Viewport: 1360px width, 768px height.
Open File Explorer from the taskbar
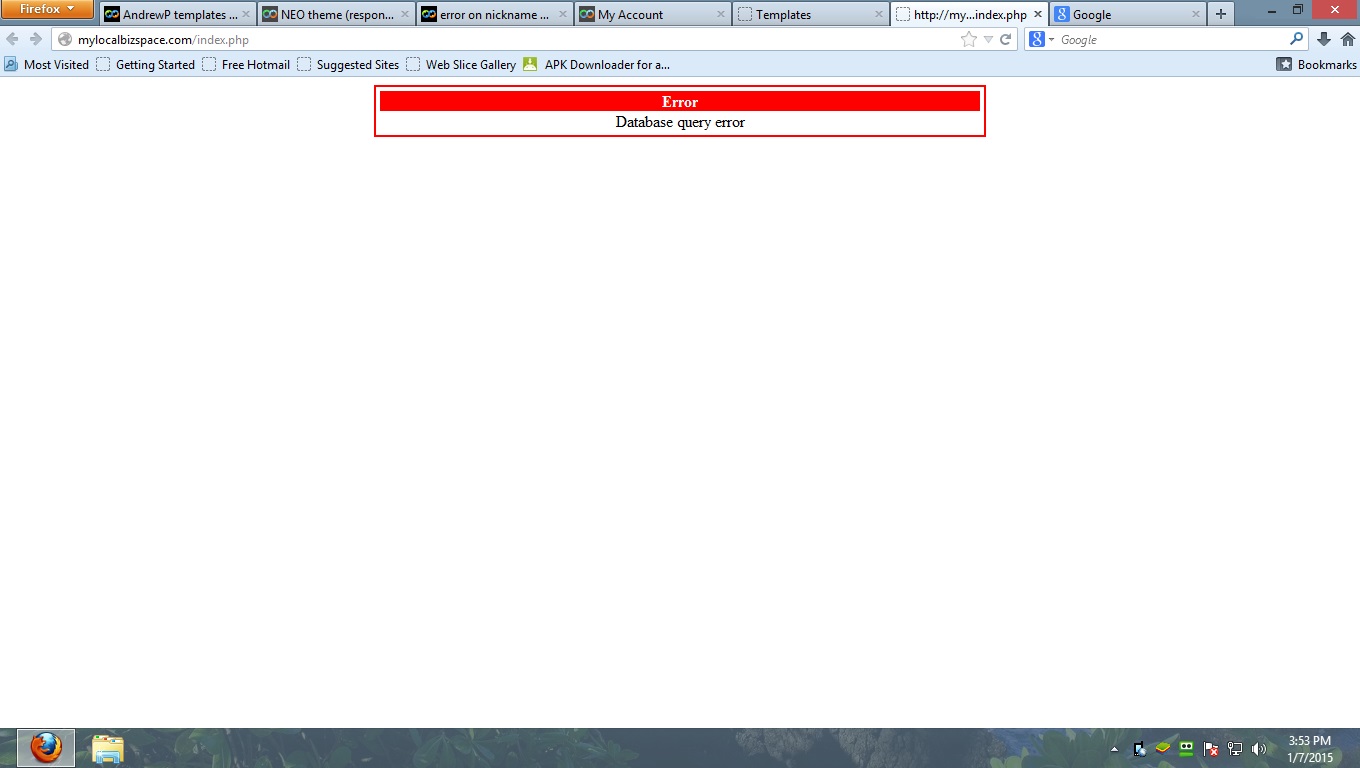(x=107, y=748)
